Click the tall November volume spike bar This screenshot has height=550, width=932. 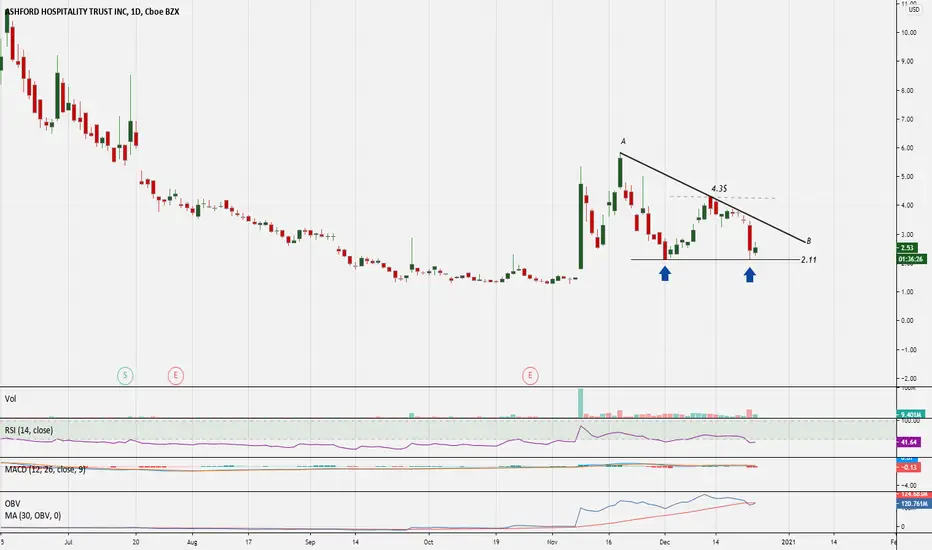[581, 403]
